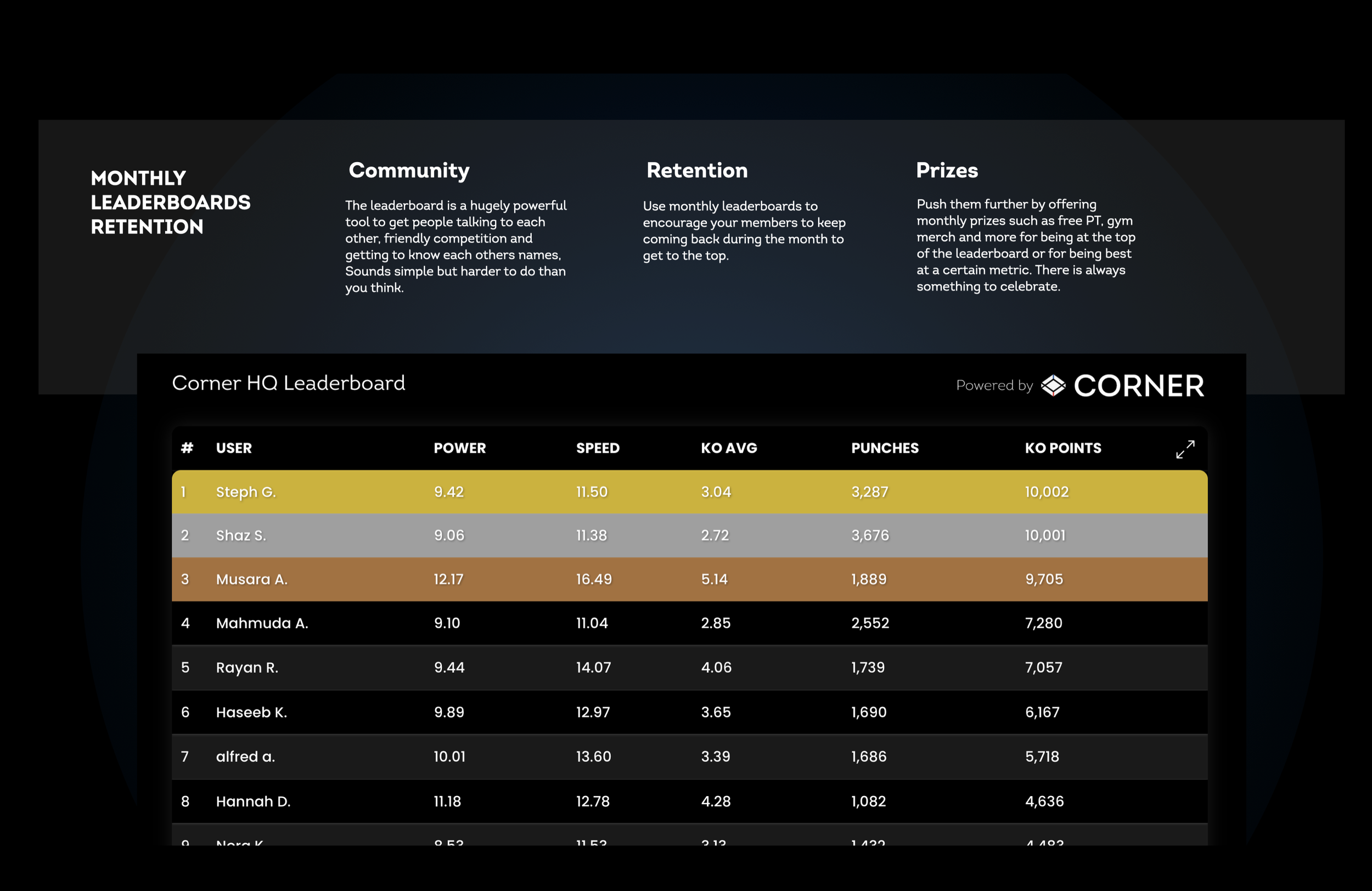Click the Corner HQ Leaderboard title

[289, 384]
